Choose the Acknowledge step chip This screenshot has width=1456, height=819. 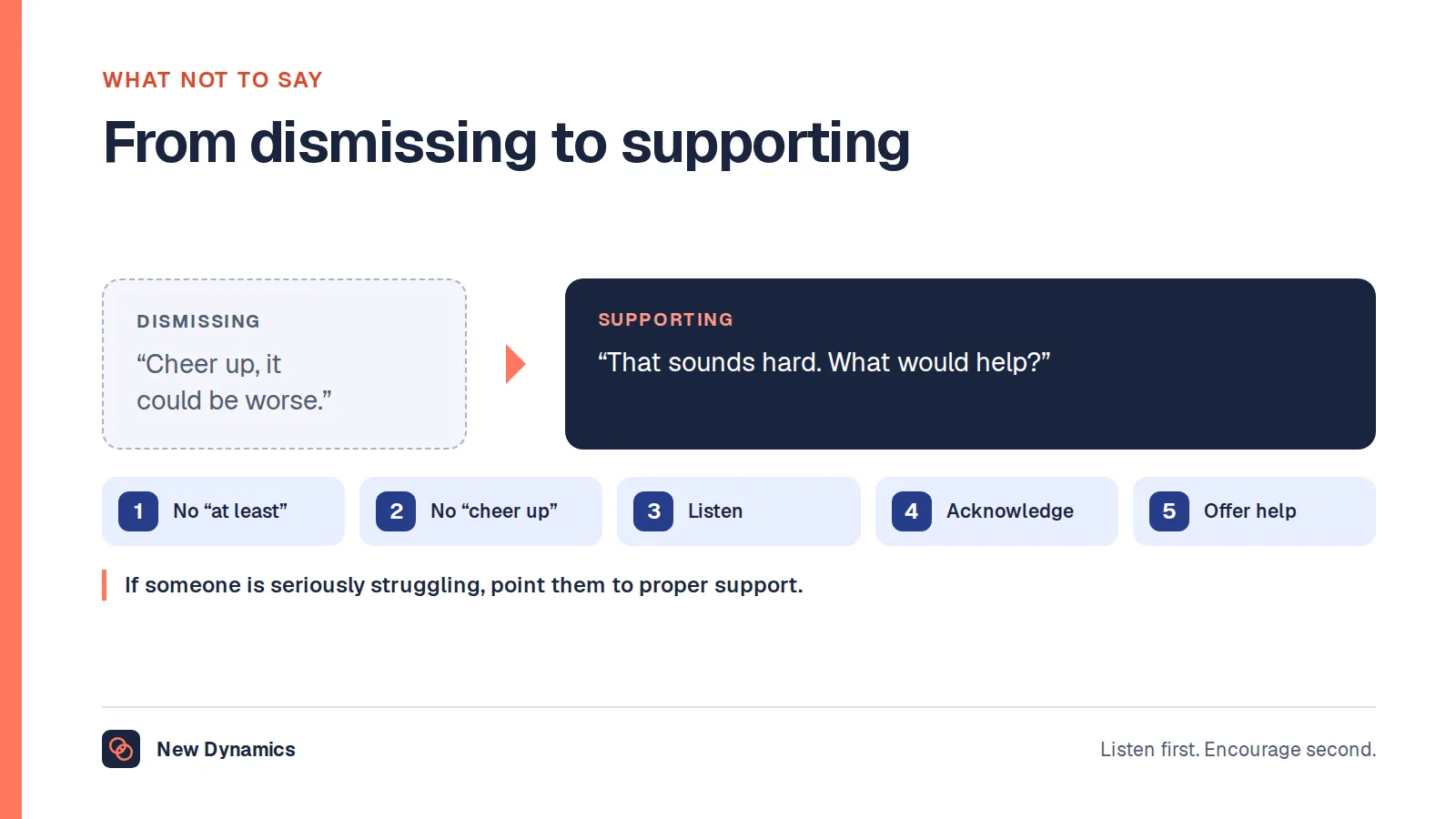point(996,511)
